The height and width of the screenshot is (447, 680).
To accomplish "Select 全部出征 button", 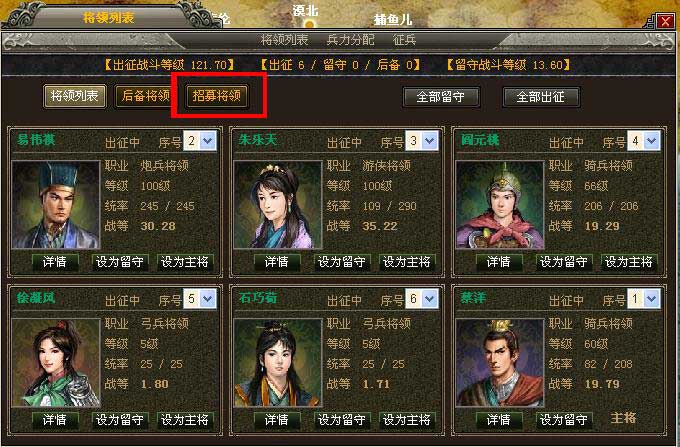I will [541, 97].
